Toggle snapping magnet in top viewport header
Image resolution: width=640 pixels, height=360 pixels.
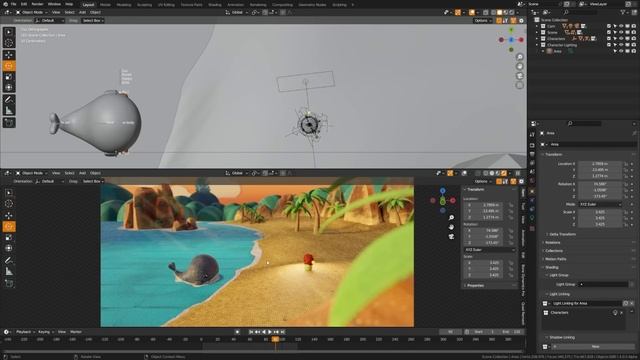click(x=265, y=13)
